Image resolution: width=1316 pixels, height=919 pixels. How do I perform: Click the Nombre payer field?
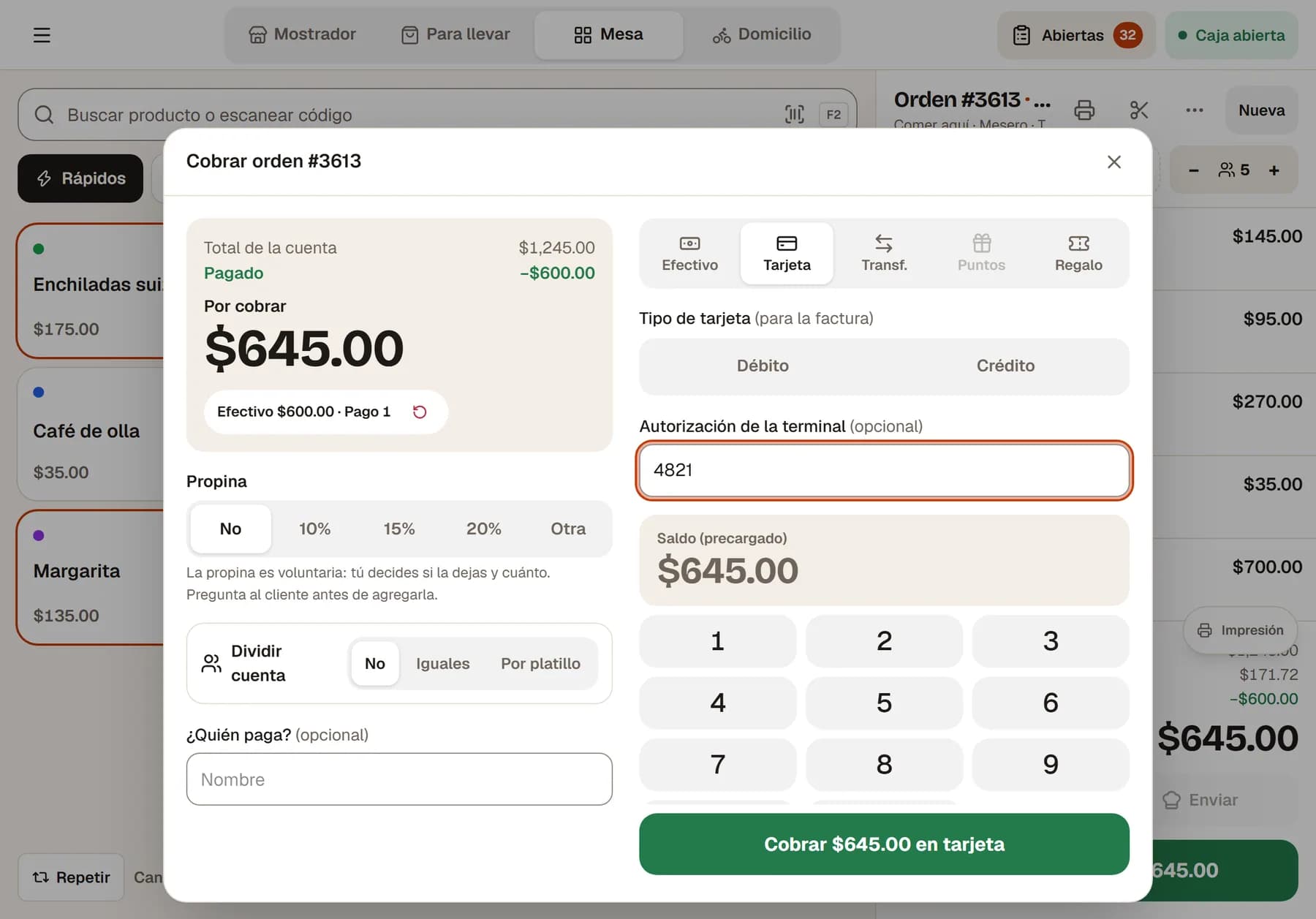point(399,779)
